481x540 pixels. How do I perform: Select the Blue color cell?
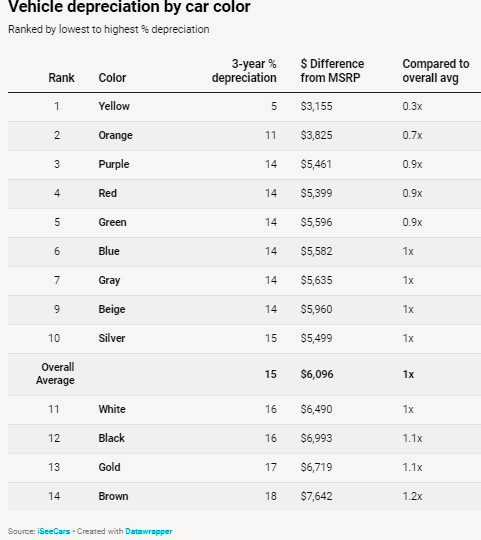pyautogui.click(x=109, y=251)
